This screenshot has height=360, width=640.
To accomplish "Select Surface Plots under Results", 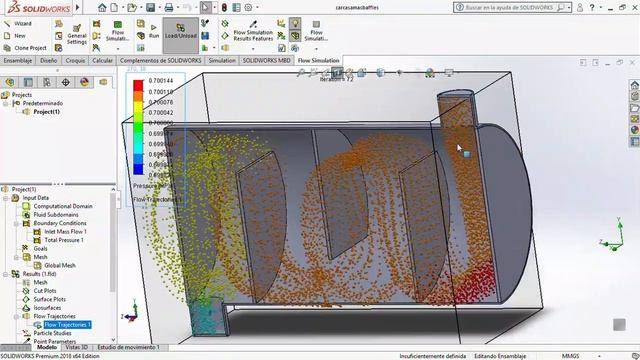I will pos(49,299).
